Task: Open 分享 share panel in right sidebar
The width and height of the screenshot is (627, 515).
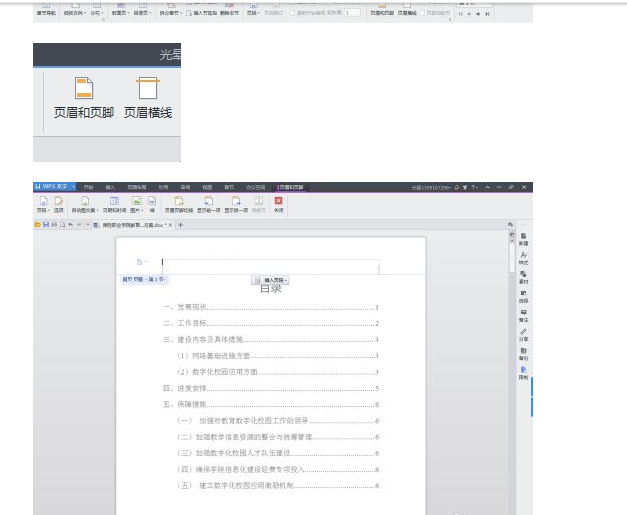Action: [x=523, y=335]
